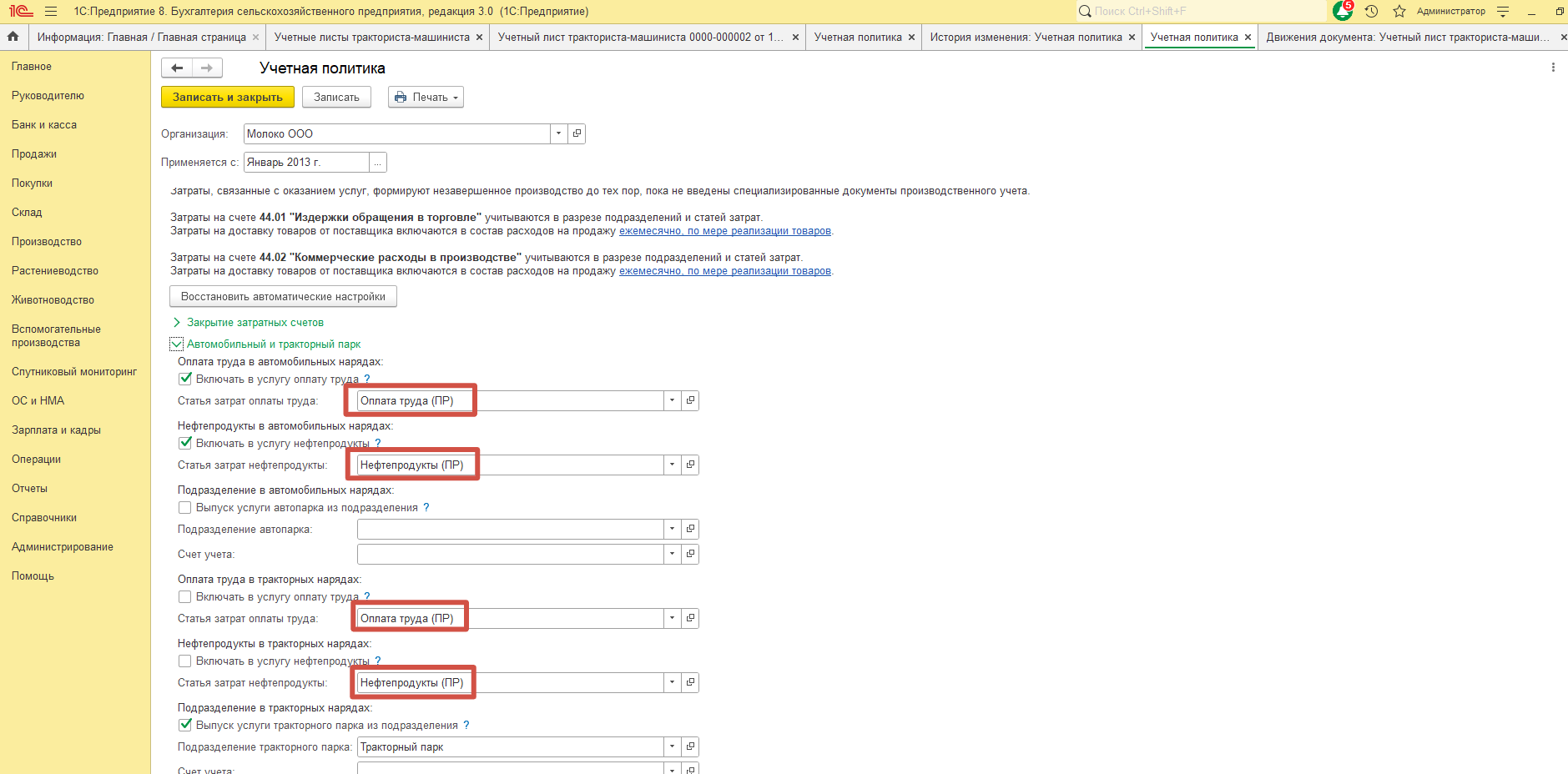1568x774 pixels.
Task: Uncheck Выпуск услуги тракторного парка из подразделения
Action: (185, 725)
